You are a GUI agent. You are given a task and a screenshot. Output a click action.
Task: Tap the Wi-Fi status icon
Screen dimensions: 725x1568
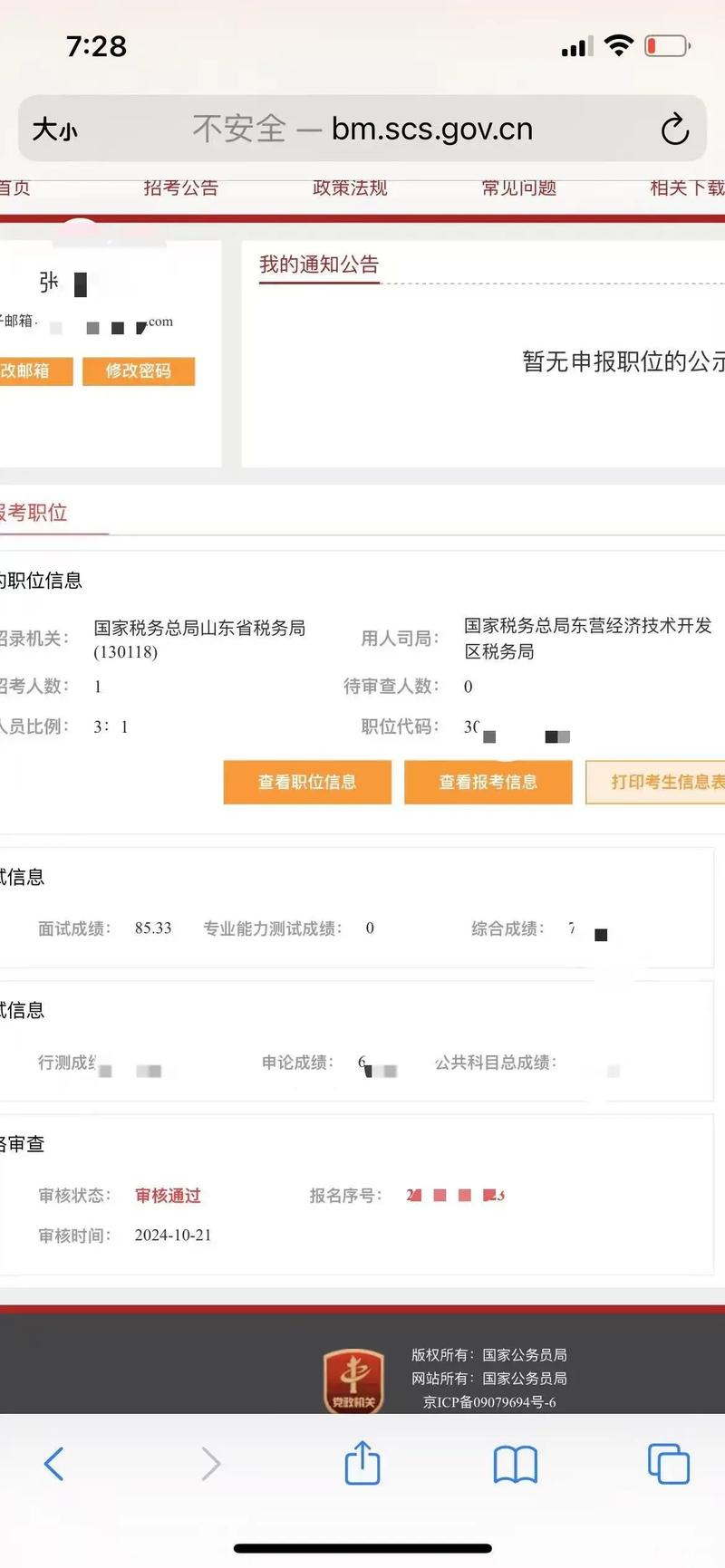[x=619, y=45]
